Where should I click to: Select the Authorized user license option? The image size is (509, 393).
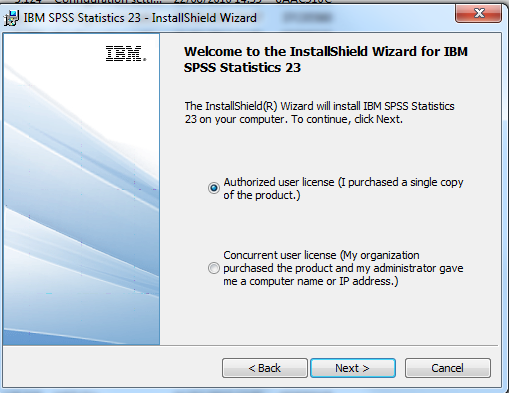(214, 188)
